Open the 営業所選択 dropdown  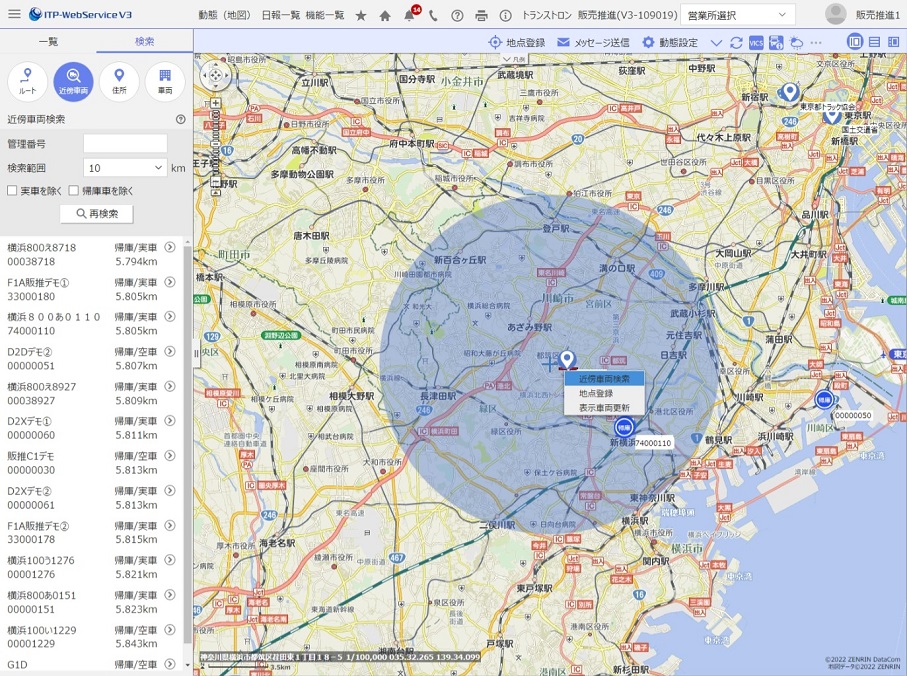point(738,15)
